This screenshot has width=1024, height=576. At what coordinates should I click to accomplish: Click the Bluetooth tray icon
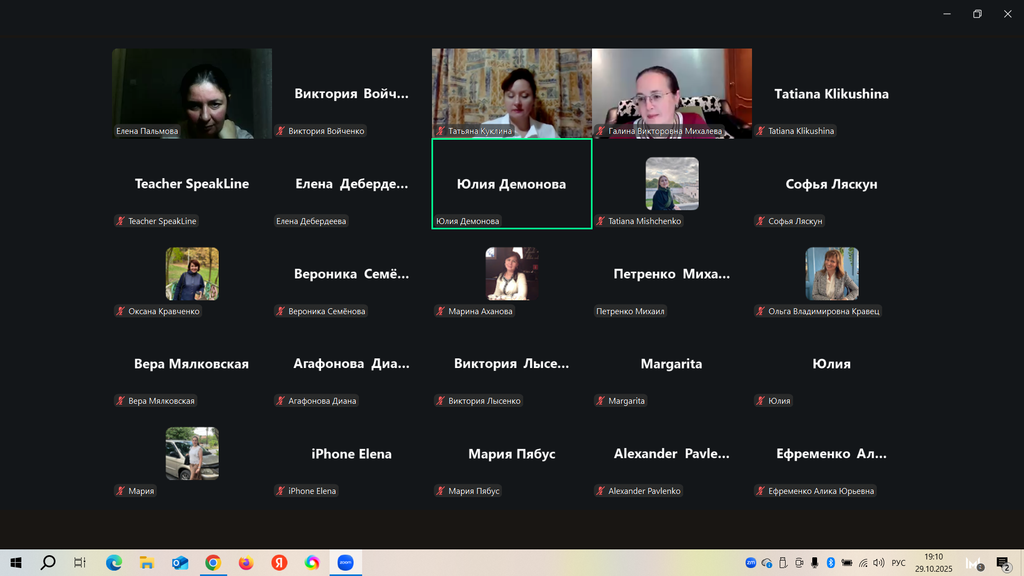coord(831,563)
